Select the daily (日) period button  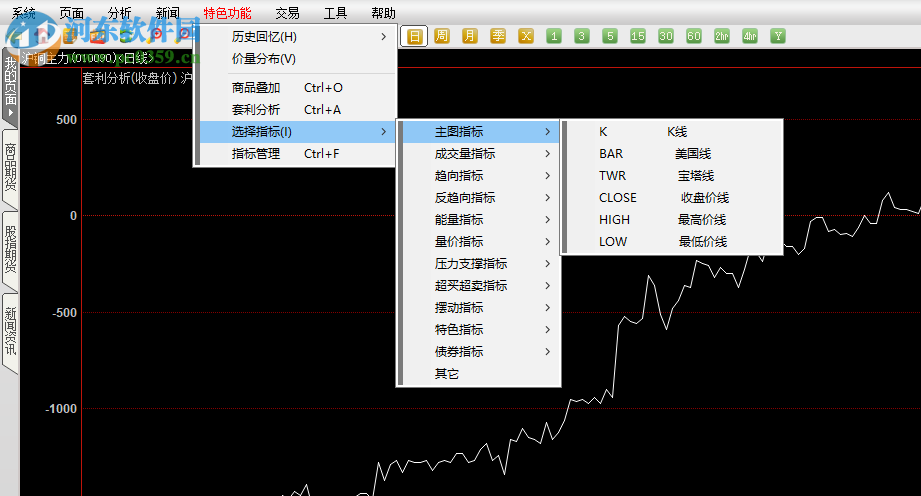tap(414, 36)
